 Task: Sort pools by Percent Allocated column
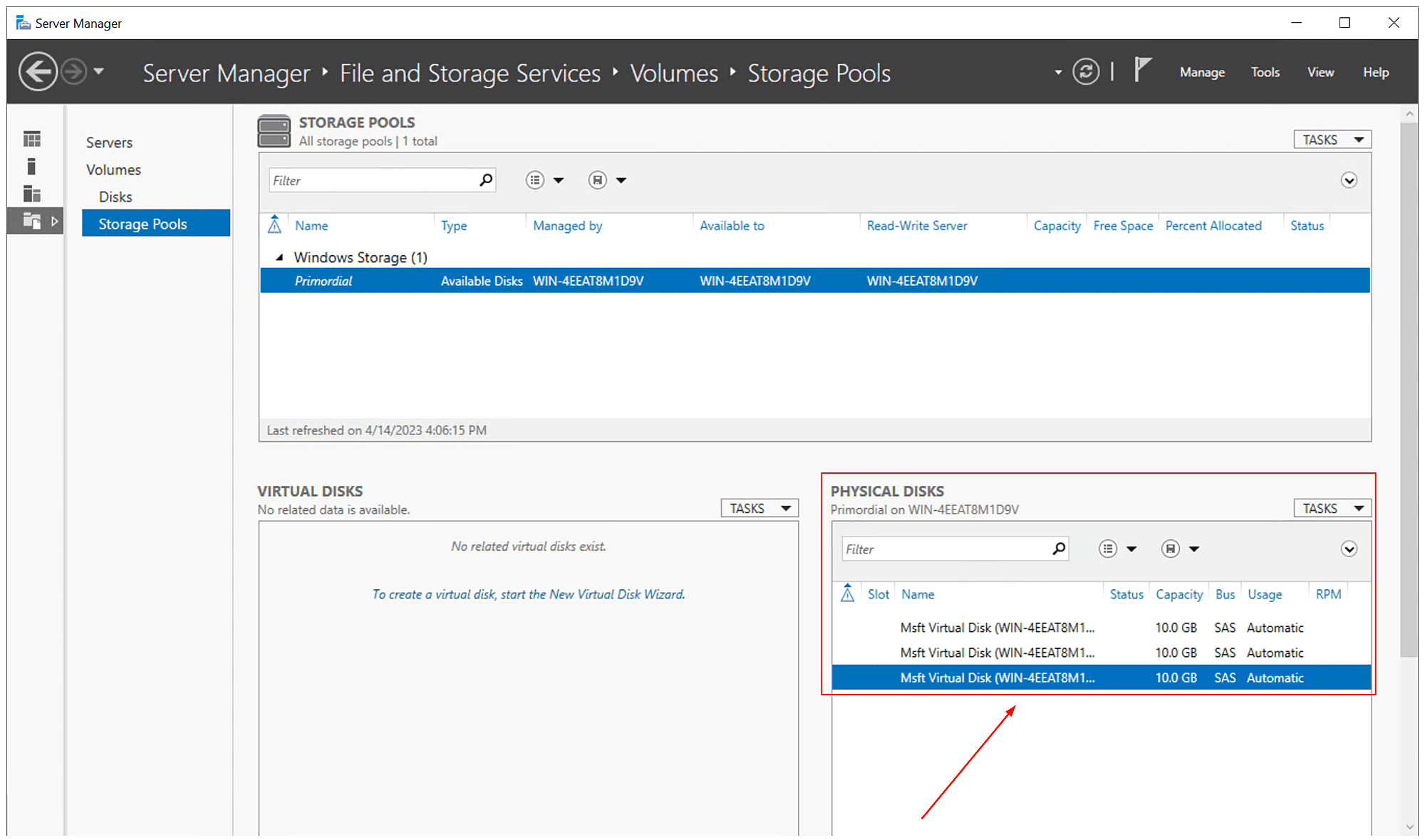coord(1213,226)
